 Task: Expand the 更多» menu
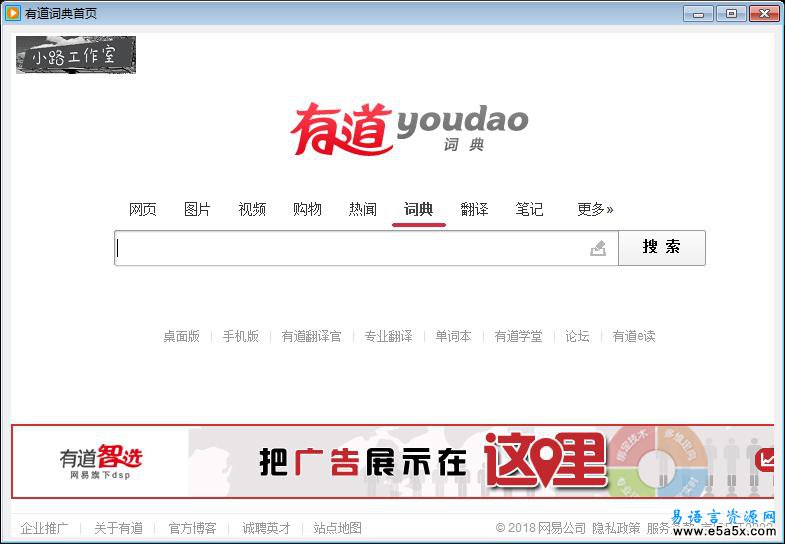(x=595, y=209)
